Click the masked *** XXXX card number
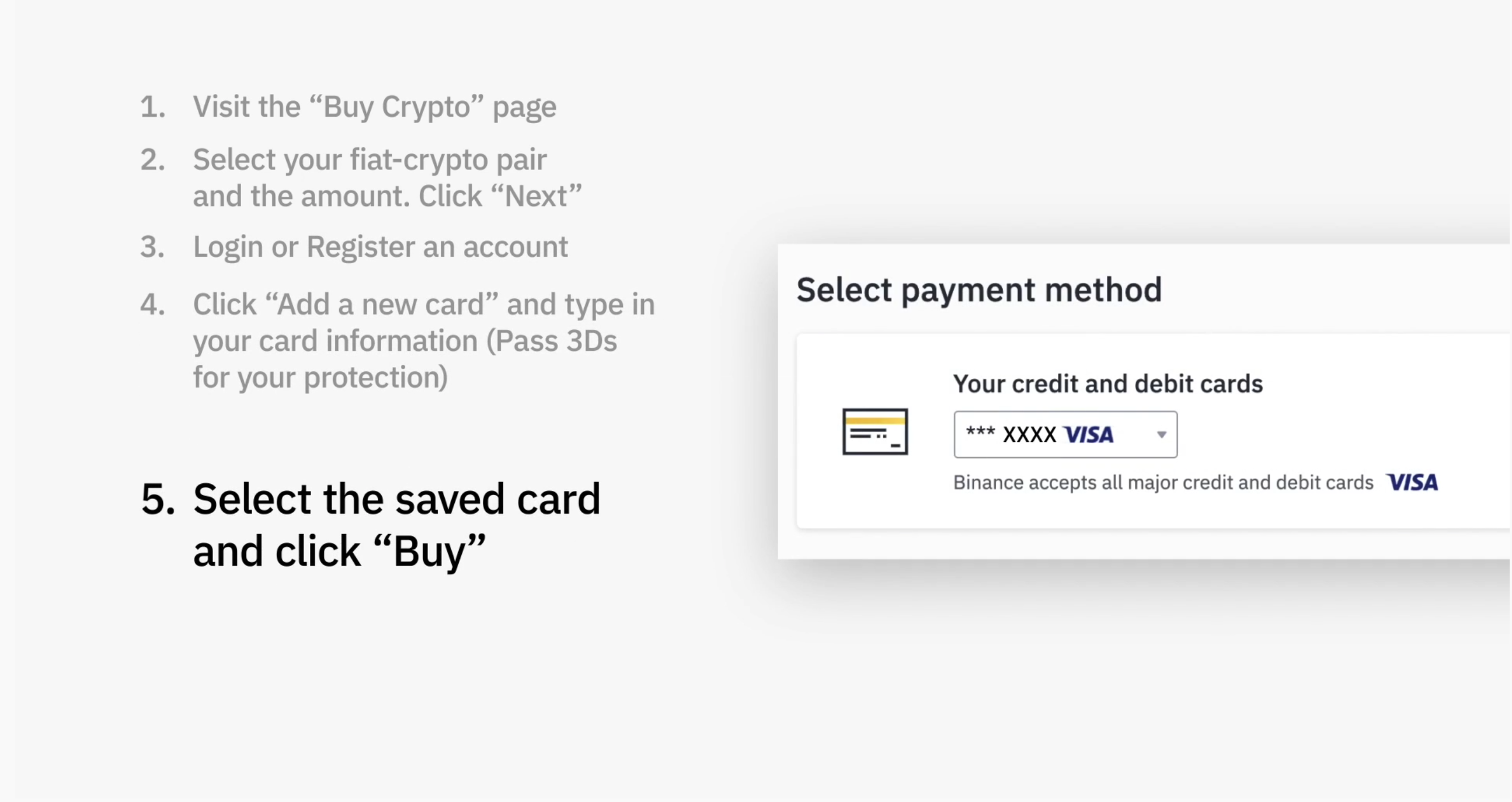The width and height of the screenshot is (1512, 802). 1011,435
